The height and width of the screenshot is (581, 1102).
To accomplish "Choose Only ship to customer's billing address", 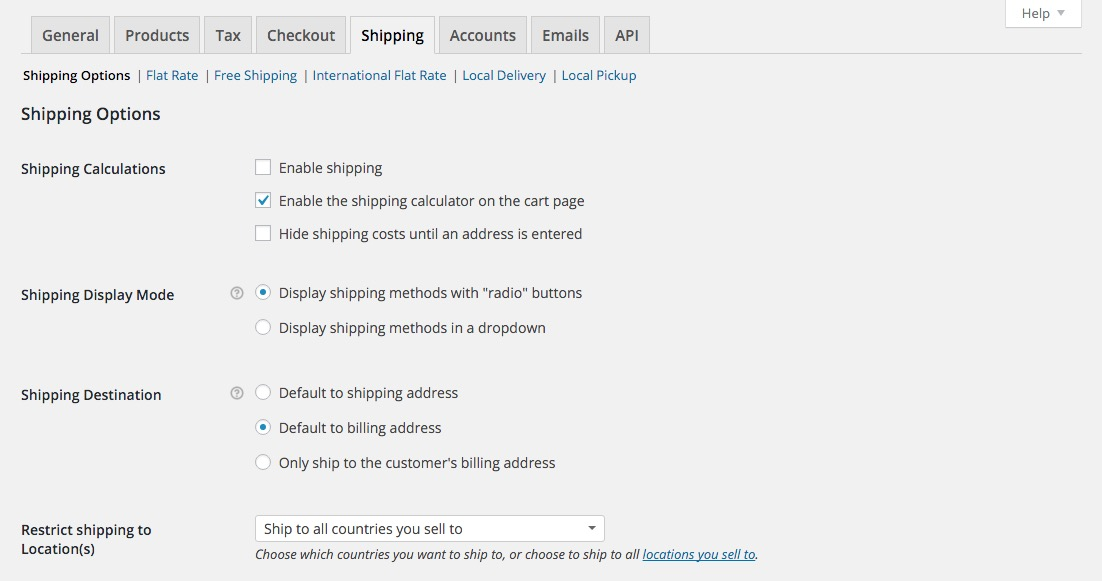I will [x=263, y=463].
